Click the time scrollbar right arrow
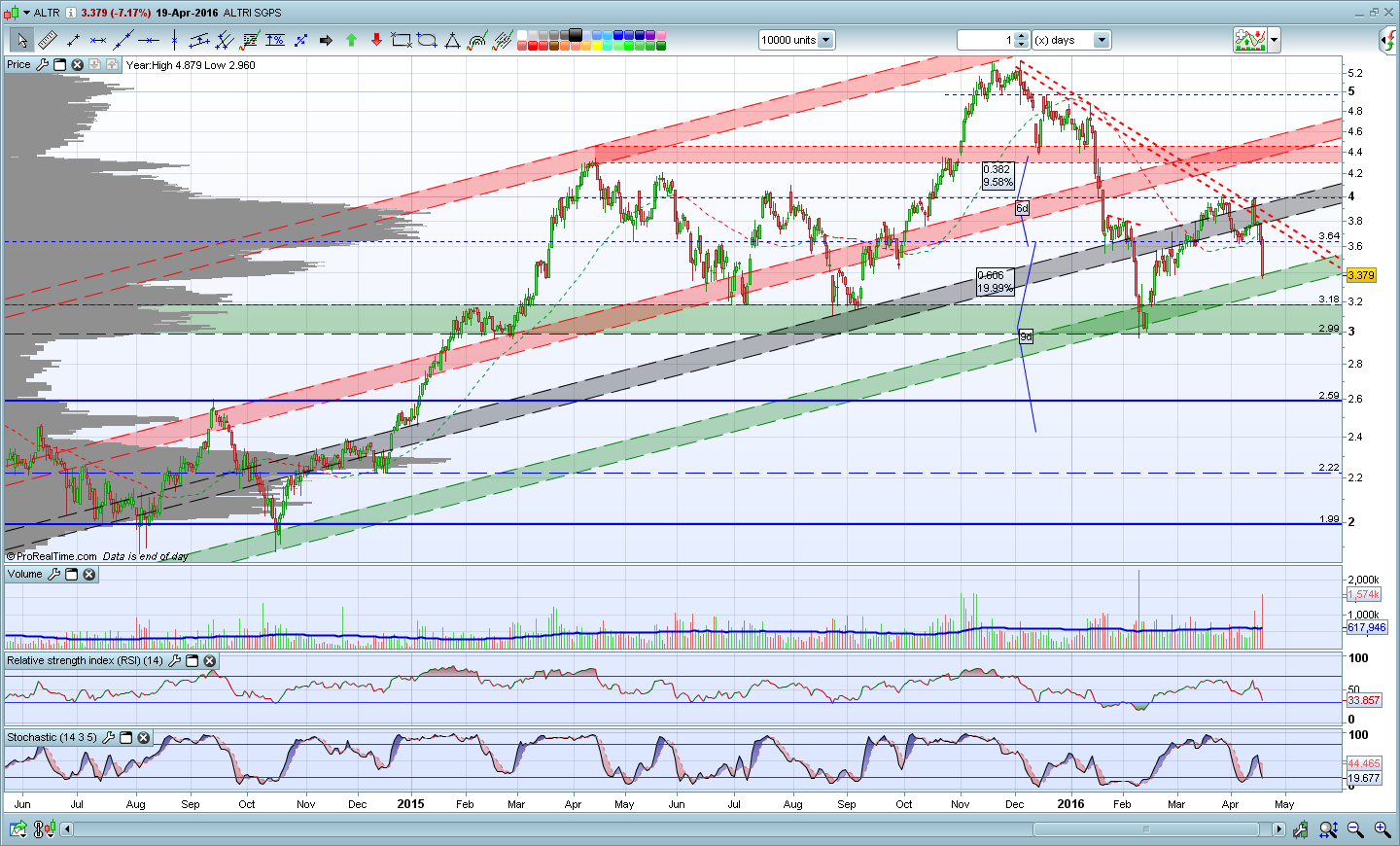1400x846 pixels. pyautogui.click(x=1278, y=829)
